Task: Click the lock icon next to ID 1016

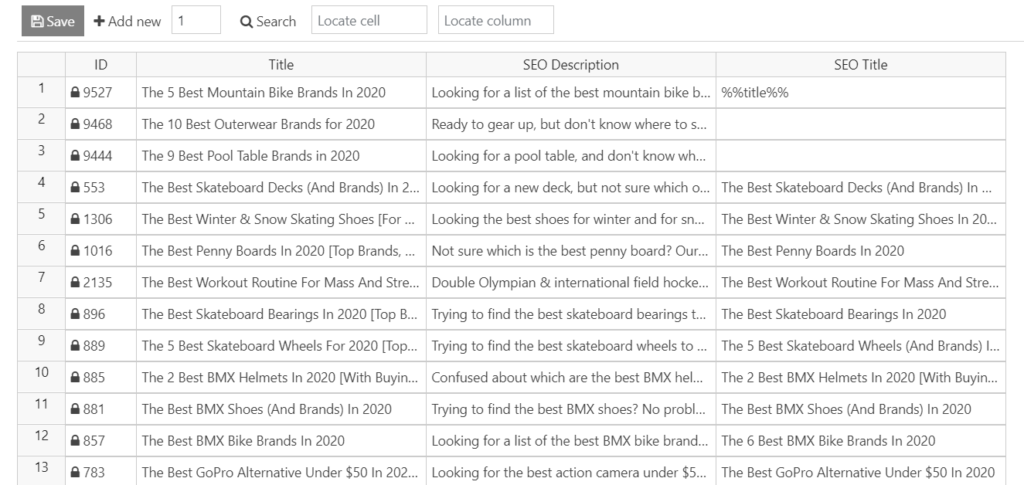Action: point(75,251)
